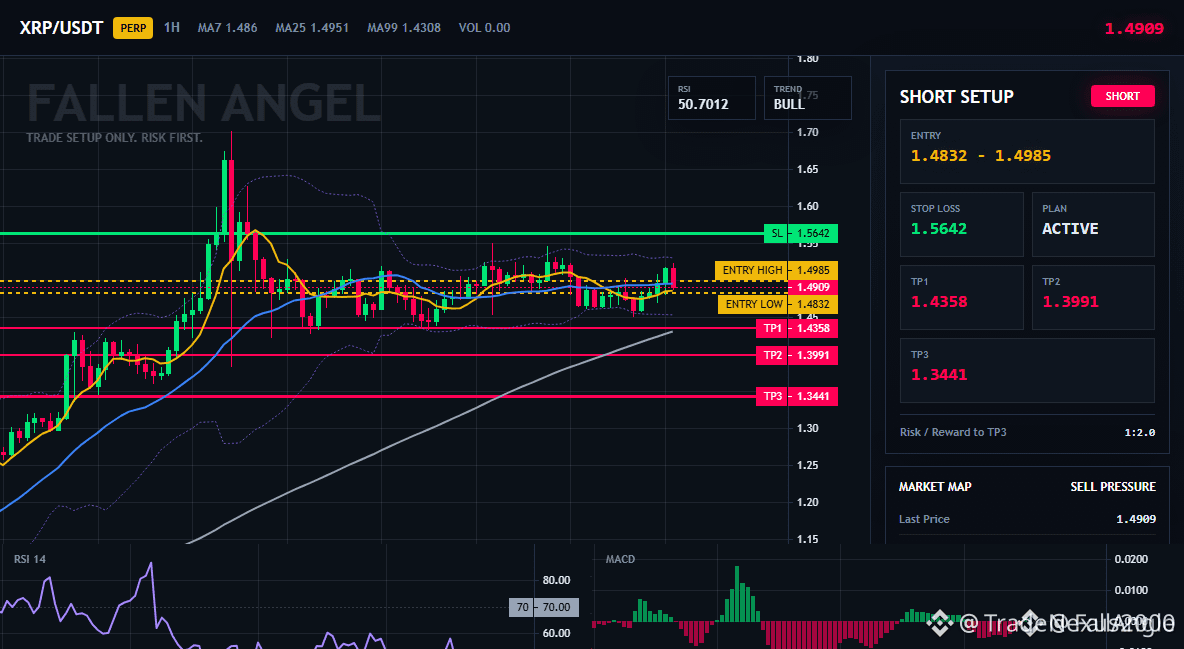
Task: Click the SELL PRESSURE status text
Action: [x=1112, y=487]
